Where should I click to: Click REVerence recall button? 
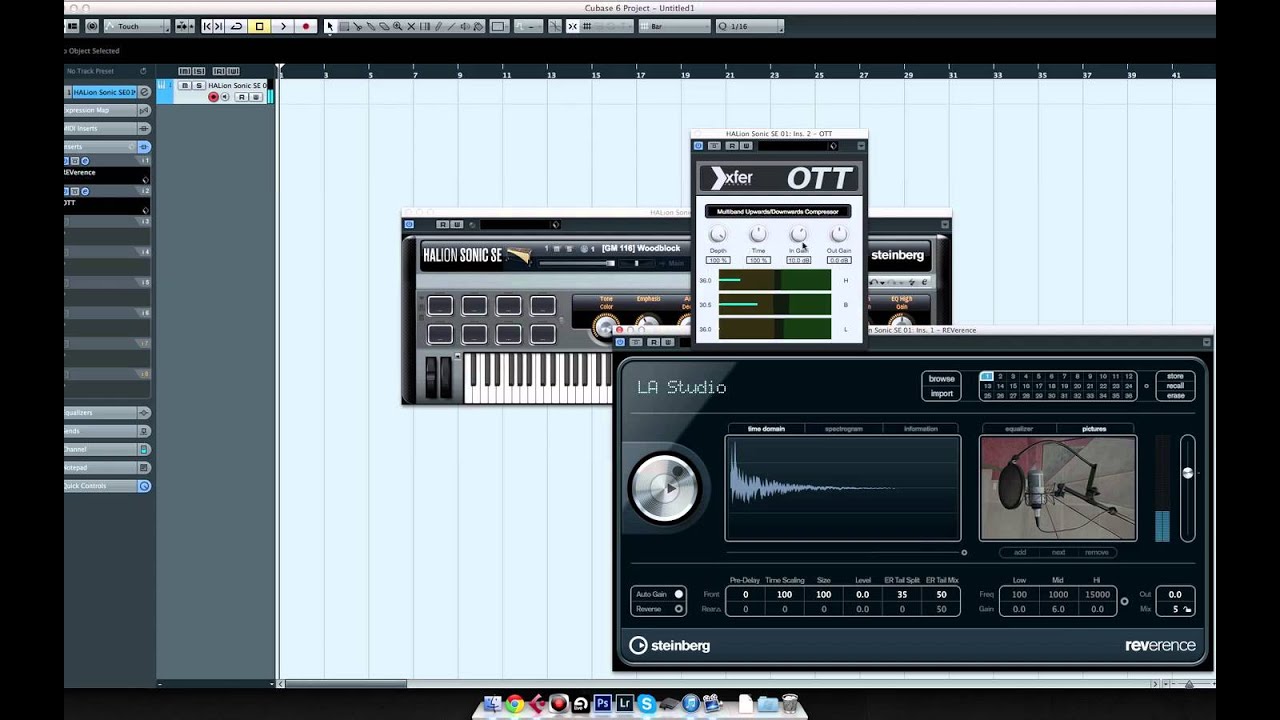click(1175, 386)
